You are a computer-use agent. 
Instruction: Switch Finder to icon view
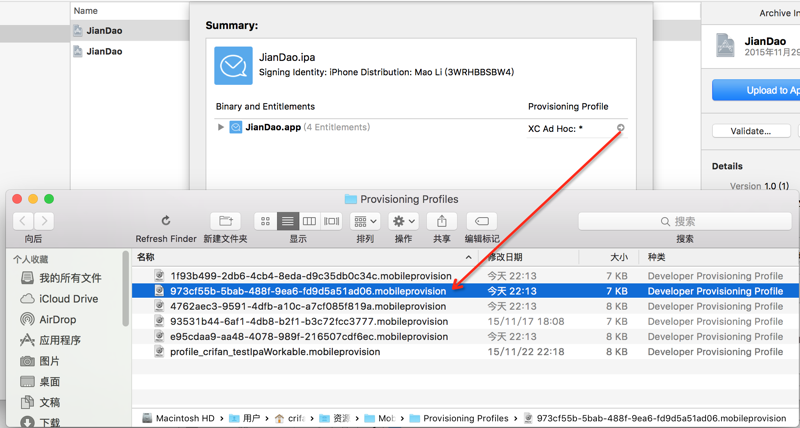265,221
